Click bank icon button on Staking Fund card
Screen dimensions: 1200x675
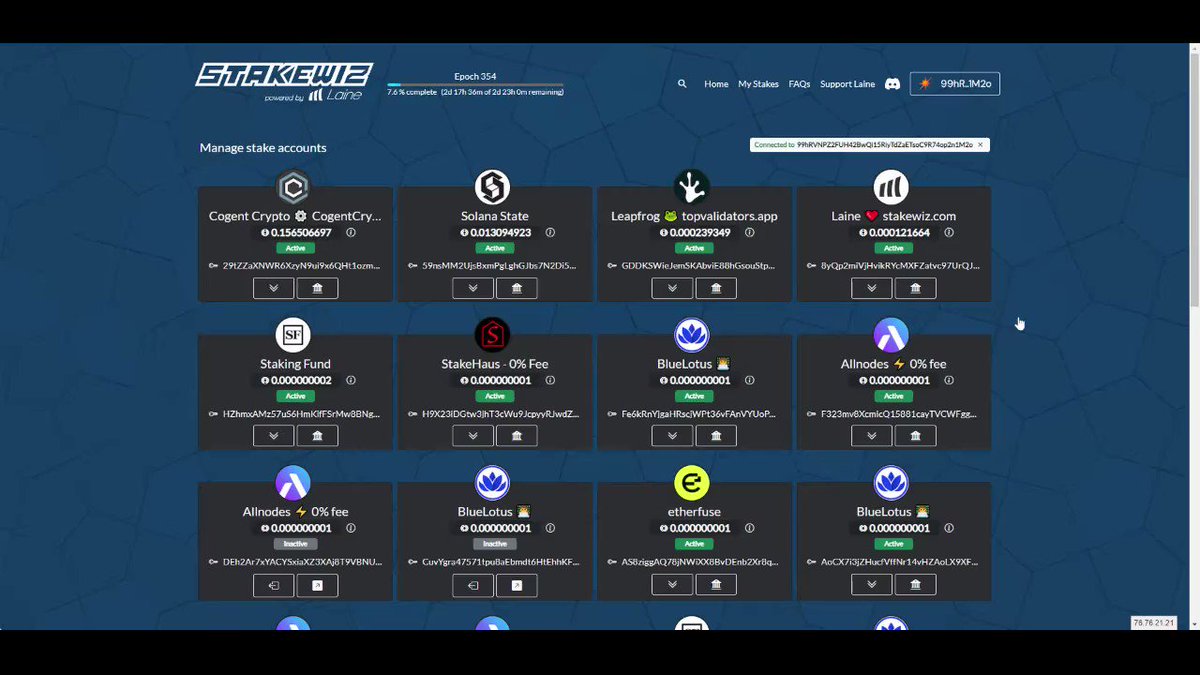[317, 436]
